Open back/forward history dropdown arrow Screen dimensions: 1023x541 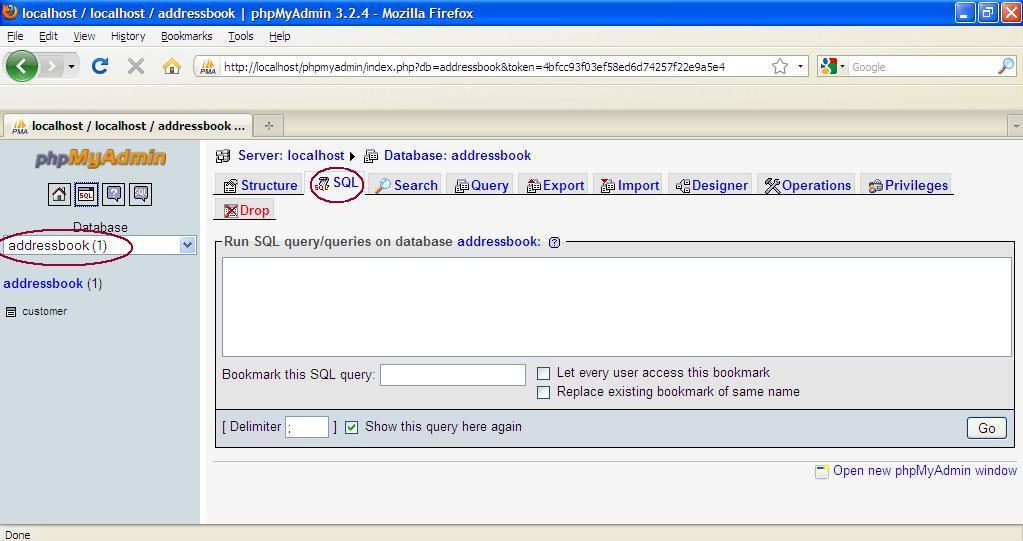point(71,67)
